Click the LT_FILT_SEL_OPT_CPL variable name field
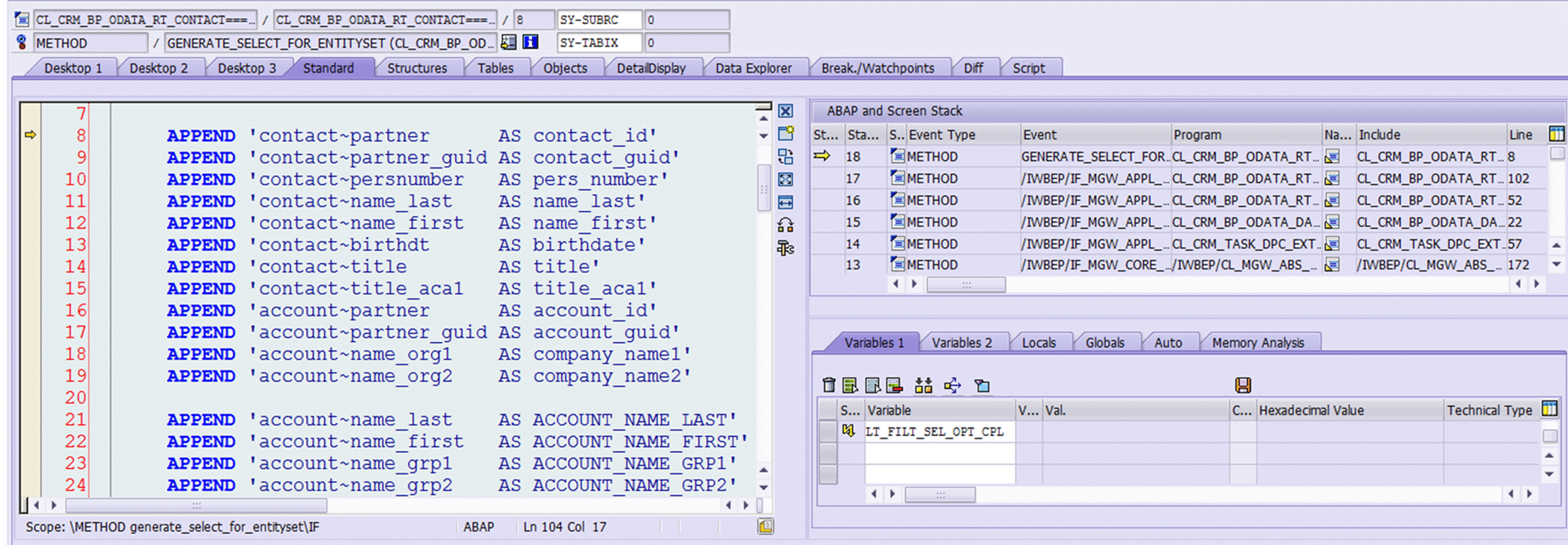1568x545 pixels. [940, 431]
